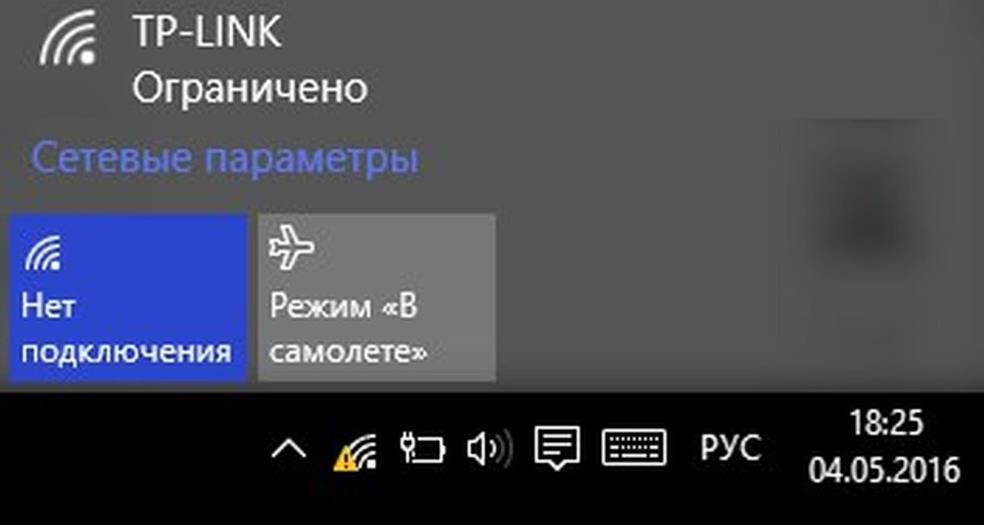Open the speaker volume tray icon
This screenshot has width=984, height=525.
[489, 449]
